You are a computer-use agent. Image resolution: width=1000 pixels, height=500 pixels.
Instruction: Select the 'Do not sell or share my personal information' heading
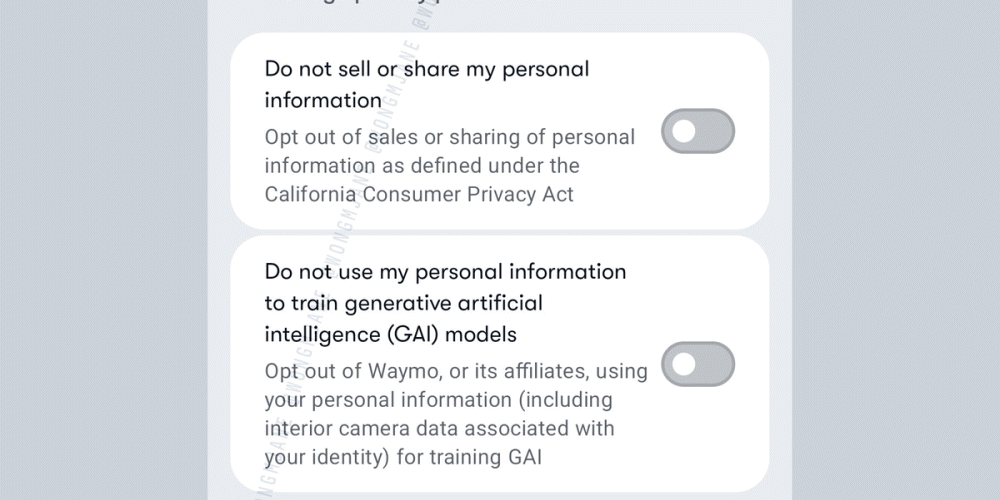[x=427, y=84]
